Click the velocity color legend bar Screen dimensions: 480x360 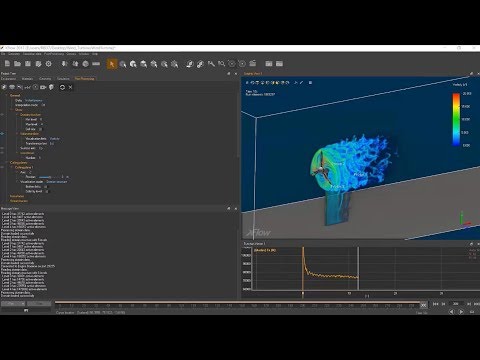pos(456,119)
